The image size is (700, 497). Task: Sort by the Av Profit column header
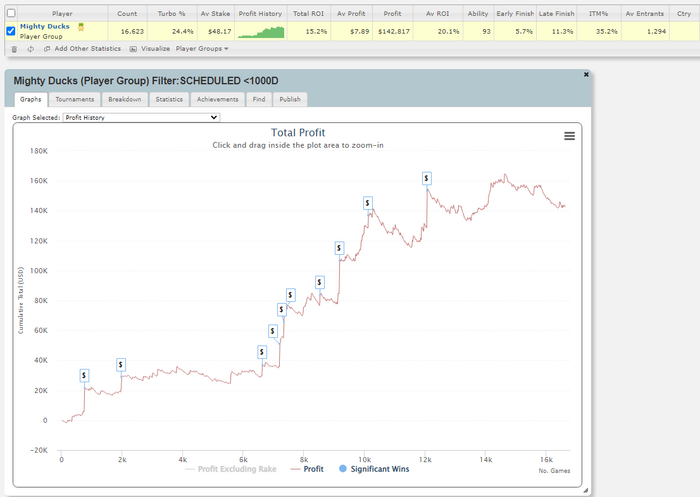tap(351, 13)
